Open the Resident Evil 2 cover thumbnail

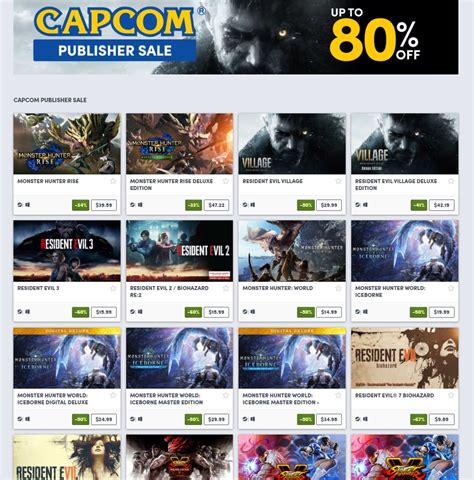[180, 251]
